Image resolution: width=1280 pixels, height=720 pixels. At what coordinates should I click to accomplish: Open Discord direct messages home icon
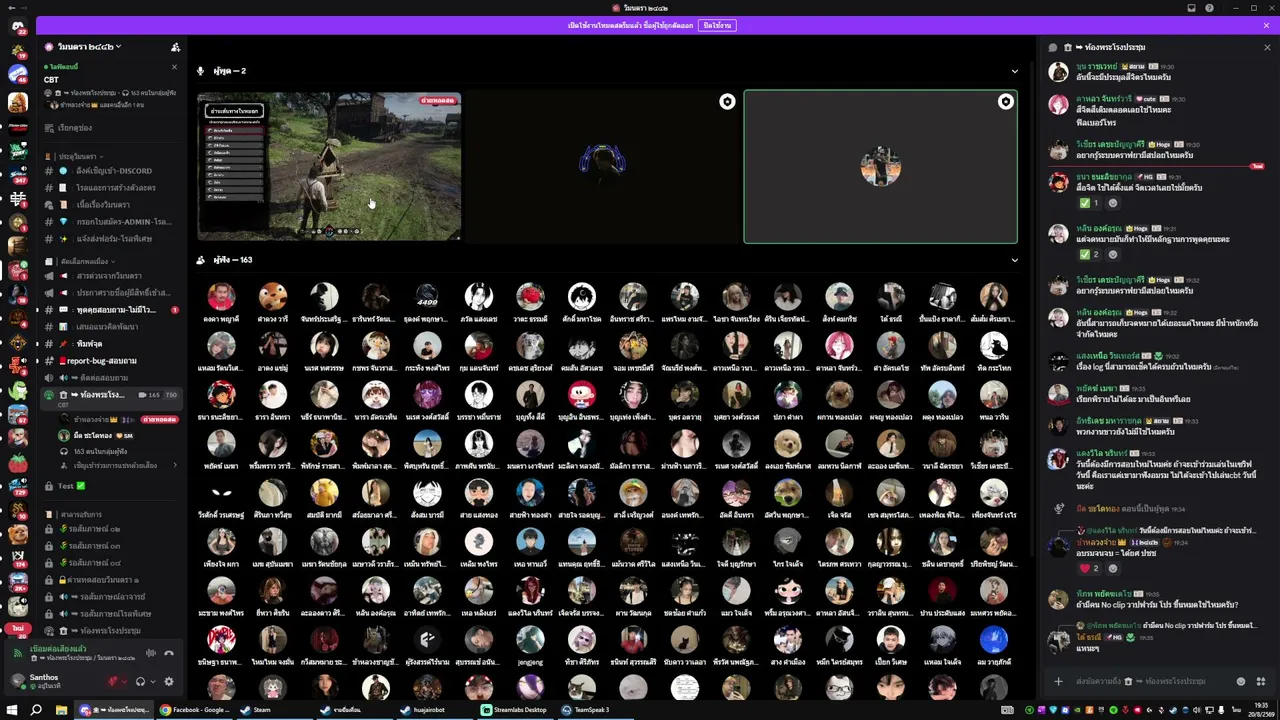click(18, 28)
